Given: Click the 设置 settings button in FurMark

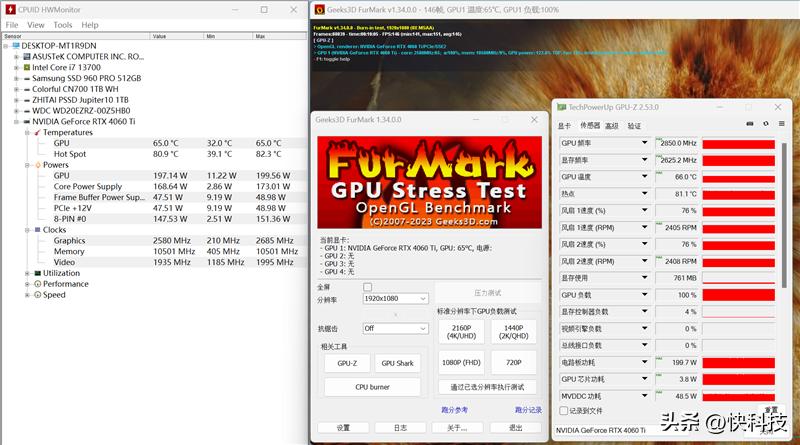Looking at the screenshot, I should tap(343, 428).
